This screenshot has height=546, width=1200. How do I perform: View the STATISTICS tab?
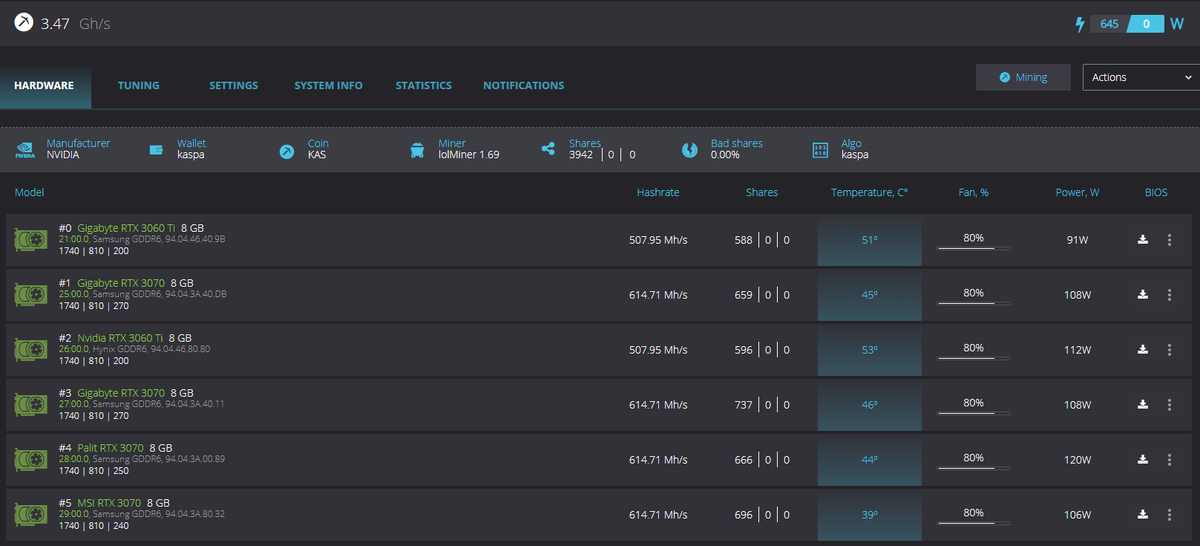click(x=423, y=86)
